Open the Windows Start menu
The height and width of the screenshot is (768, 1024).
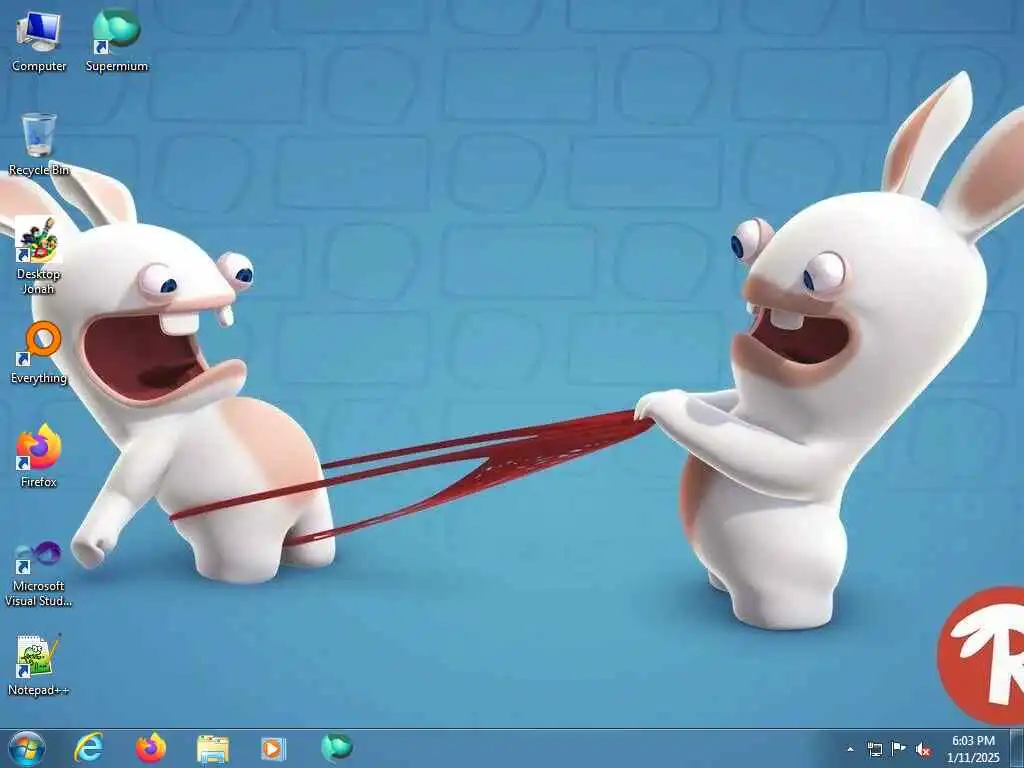point(27,748)
